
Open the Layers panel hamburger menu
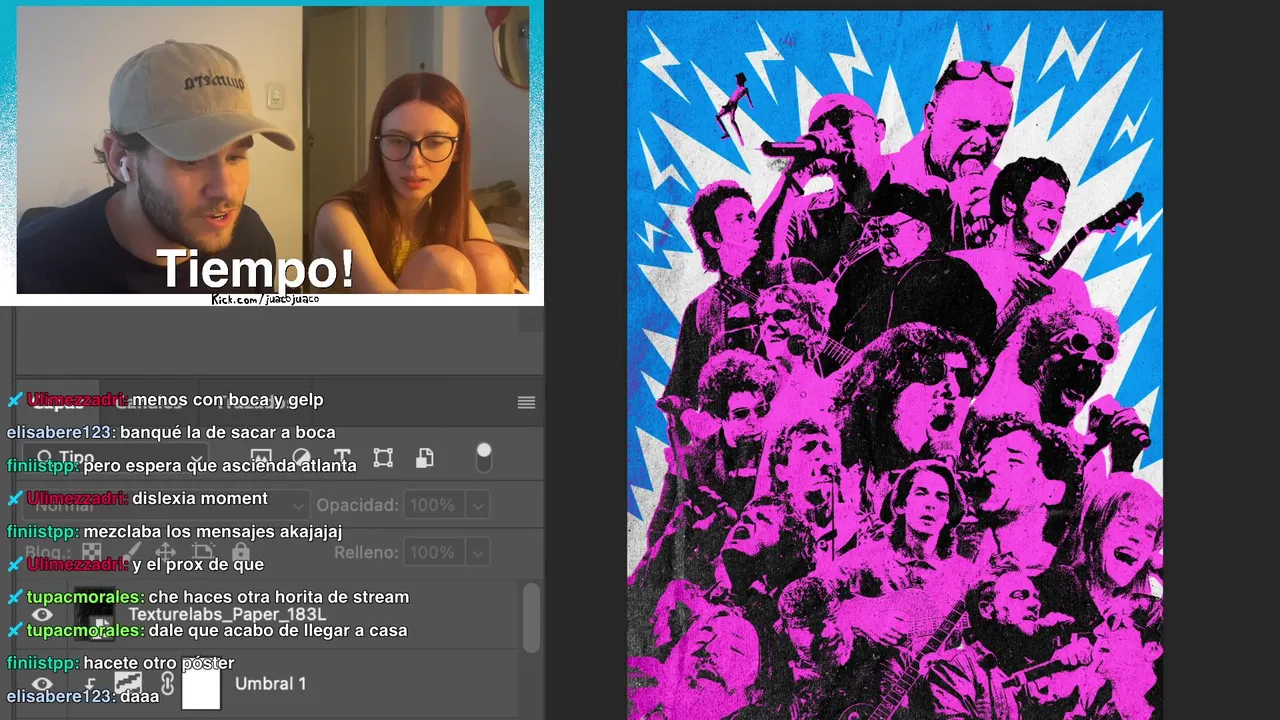point(526,403)
